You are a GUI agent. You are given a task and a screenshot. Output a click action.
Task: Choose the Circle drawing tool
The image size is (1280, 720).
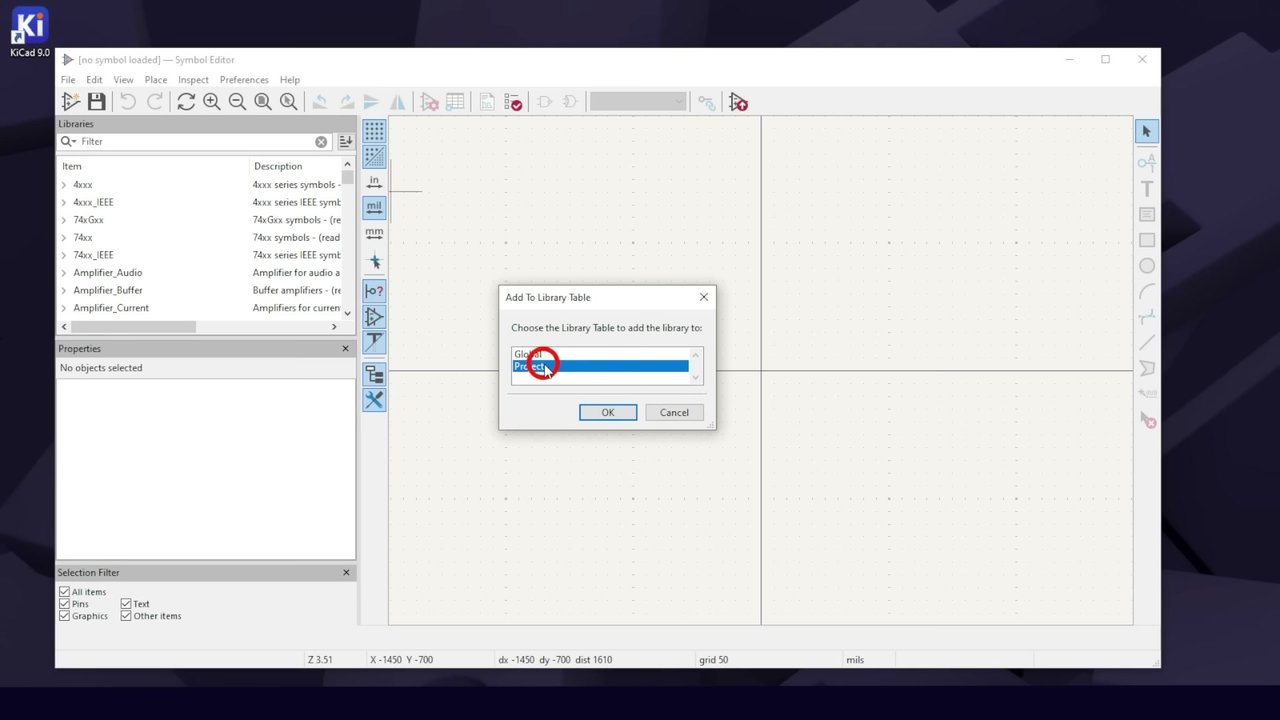[1147, 266]
